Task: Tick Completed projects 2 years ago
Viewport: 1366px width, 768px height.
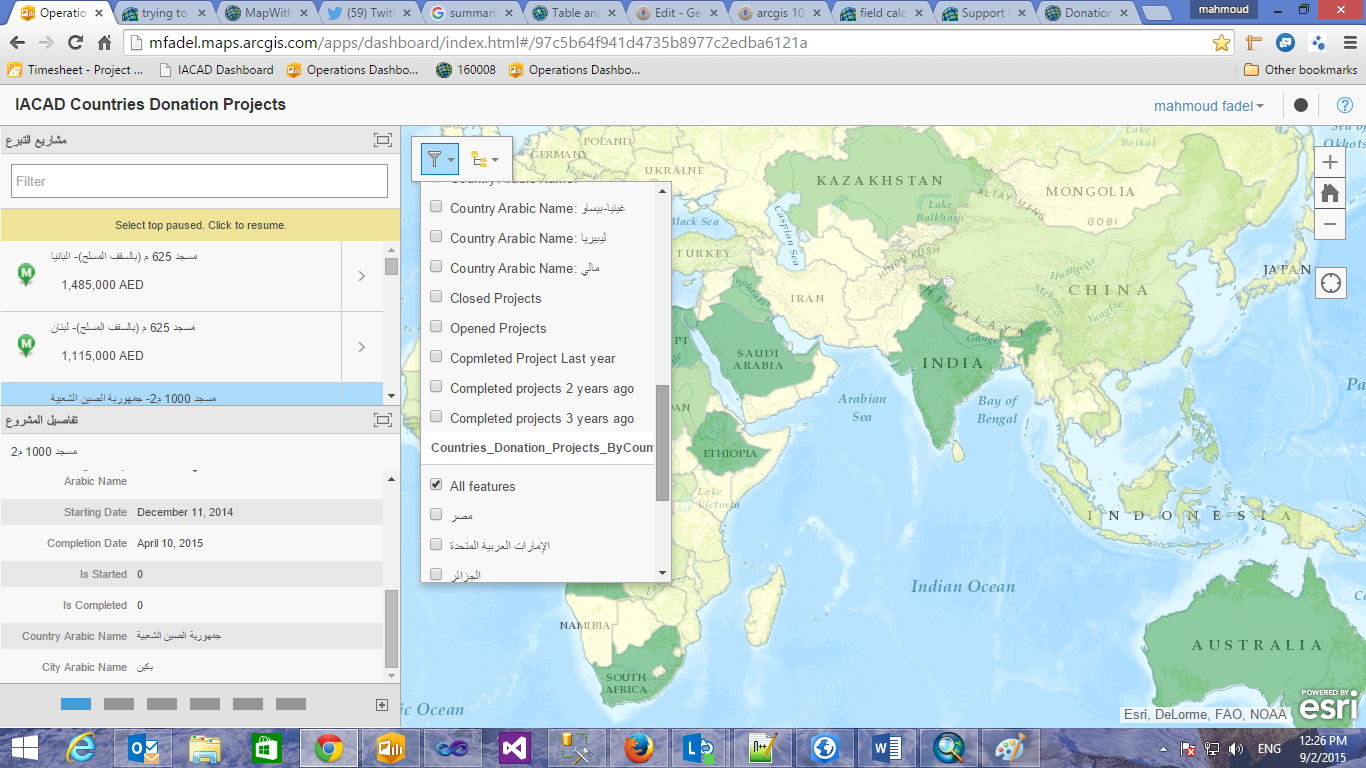Action: point(436,387)
